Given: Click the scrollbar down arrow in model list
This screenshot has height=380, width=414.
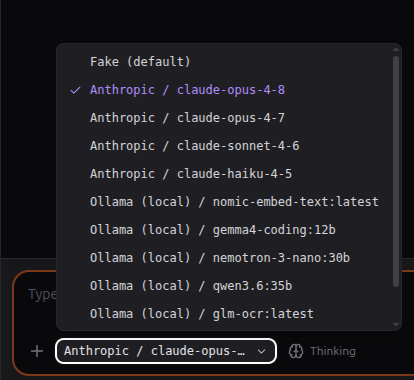Looking at the screenshot, I should coord(396,324).
